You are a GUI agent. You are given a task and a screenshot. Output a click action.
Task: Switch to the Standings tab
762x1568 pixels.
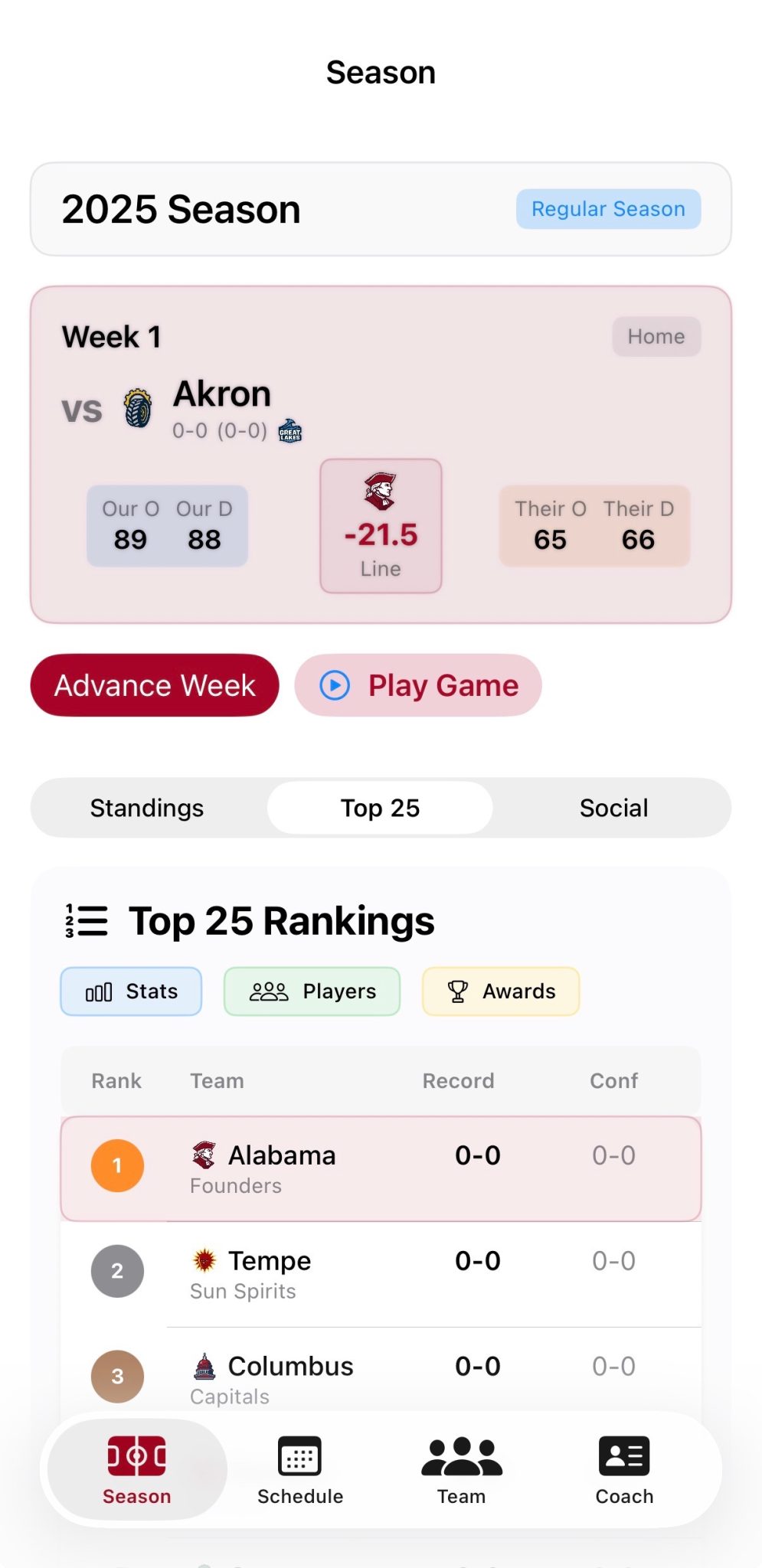147,808
